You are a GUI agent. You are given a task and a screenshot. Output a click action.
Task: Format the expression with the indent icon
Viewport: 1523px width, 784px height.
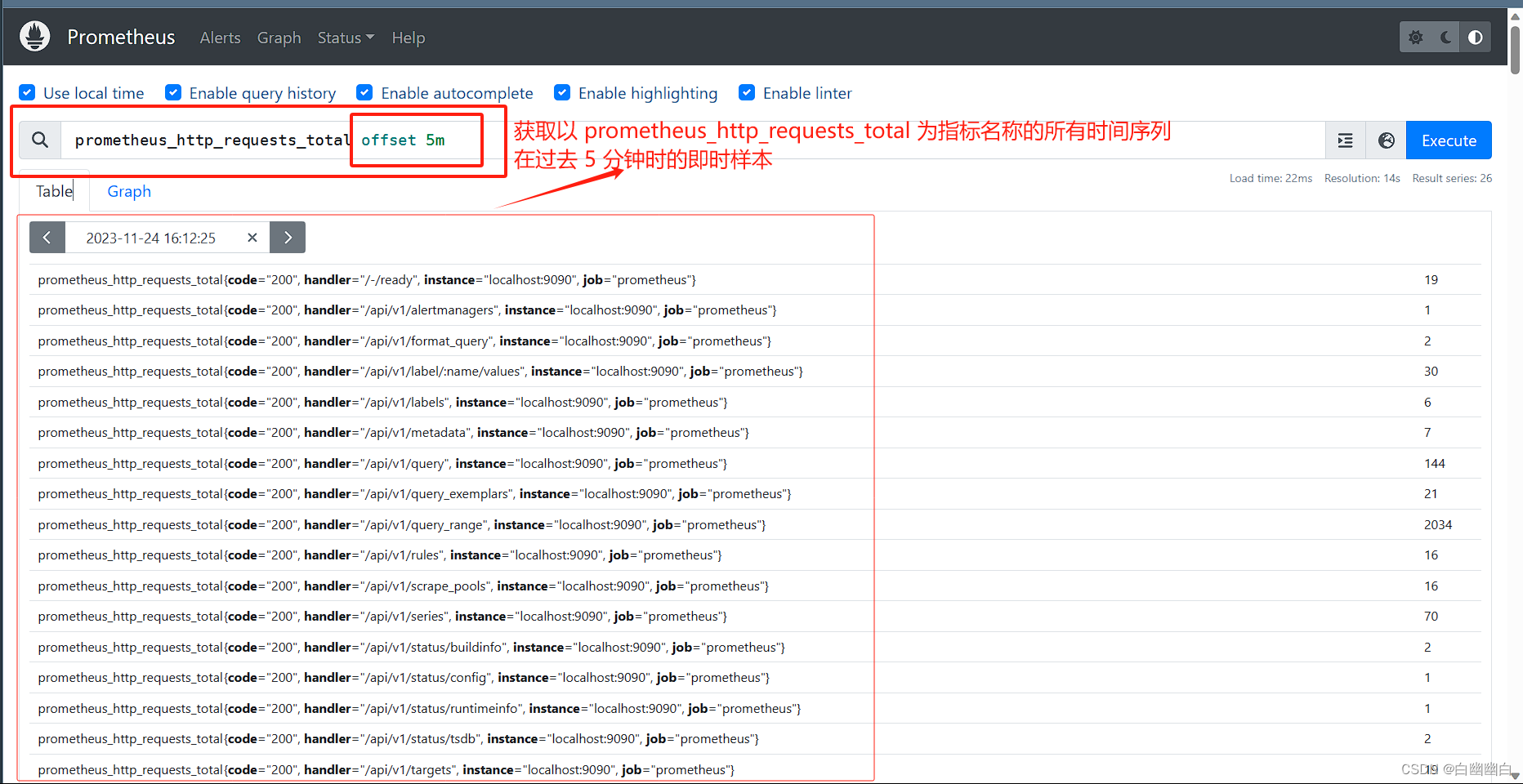click(x=1345, y=140)
